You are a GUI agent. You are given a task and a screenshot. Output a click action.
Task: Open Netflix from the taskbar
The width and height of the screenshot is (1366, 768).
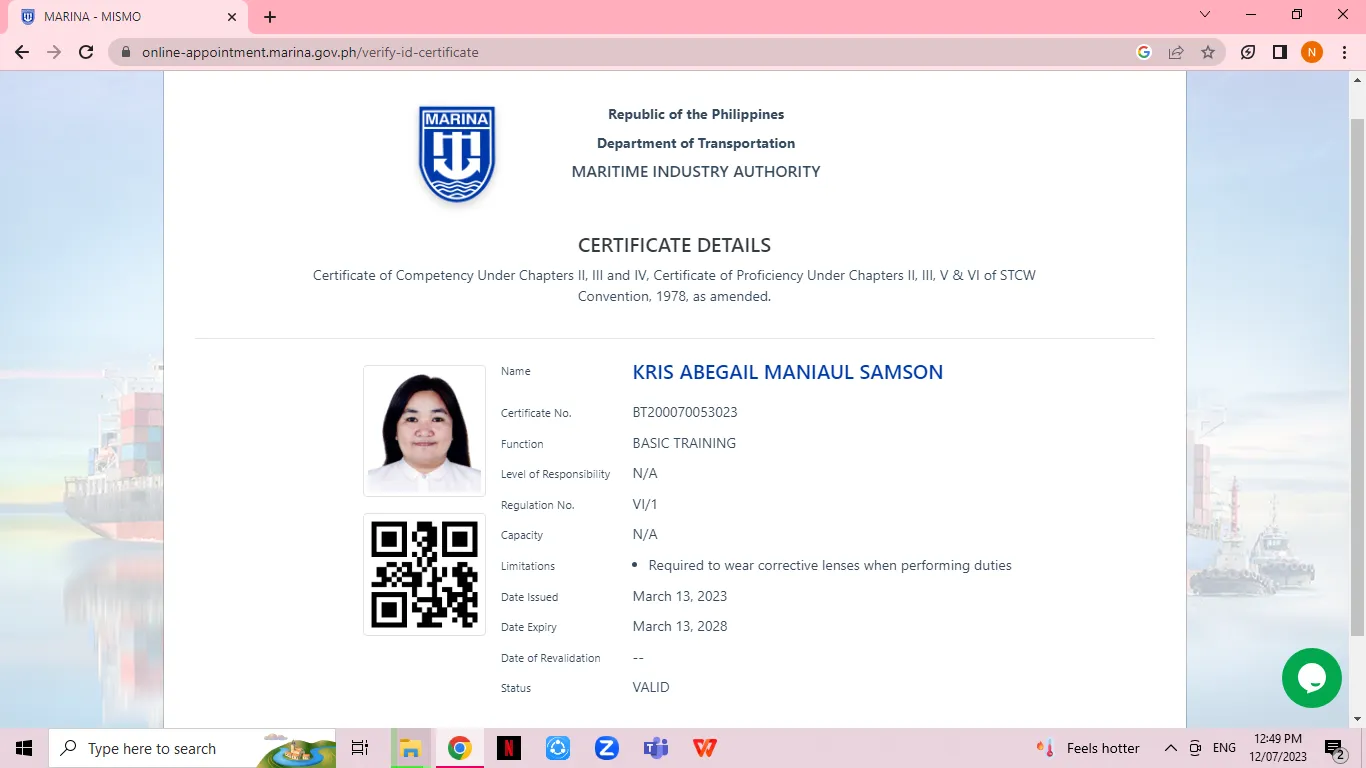[509, 748]
